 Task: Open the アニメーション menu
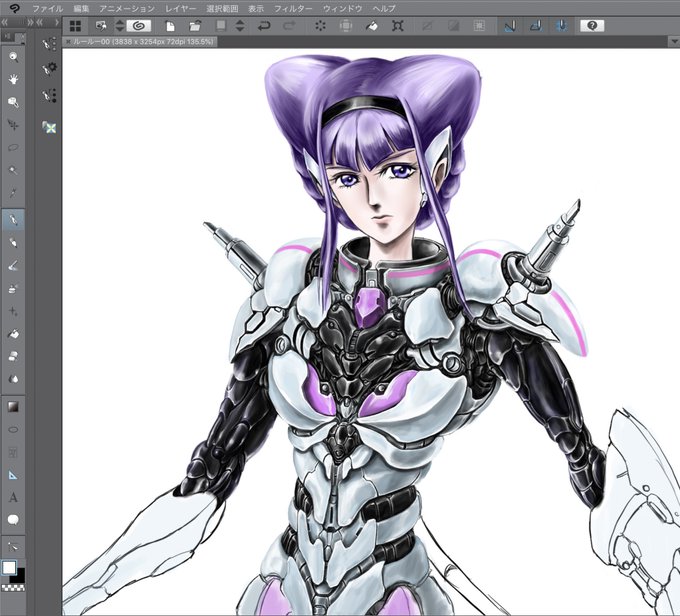[x=127, y=8]
